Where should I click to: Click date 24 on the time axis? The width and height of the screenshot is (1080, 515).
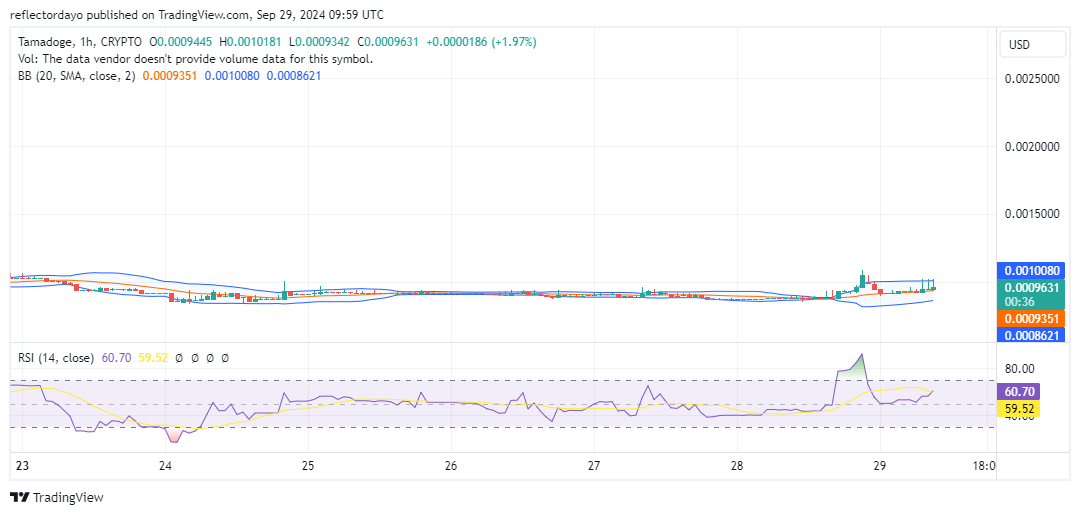click(165, 465)
